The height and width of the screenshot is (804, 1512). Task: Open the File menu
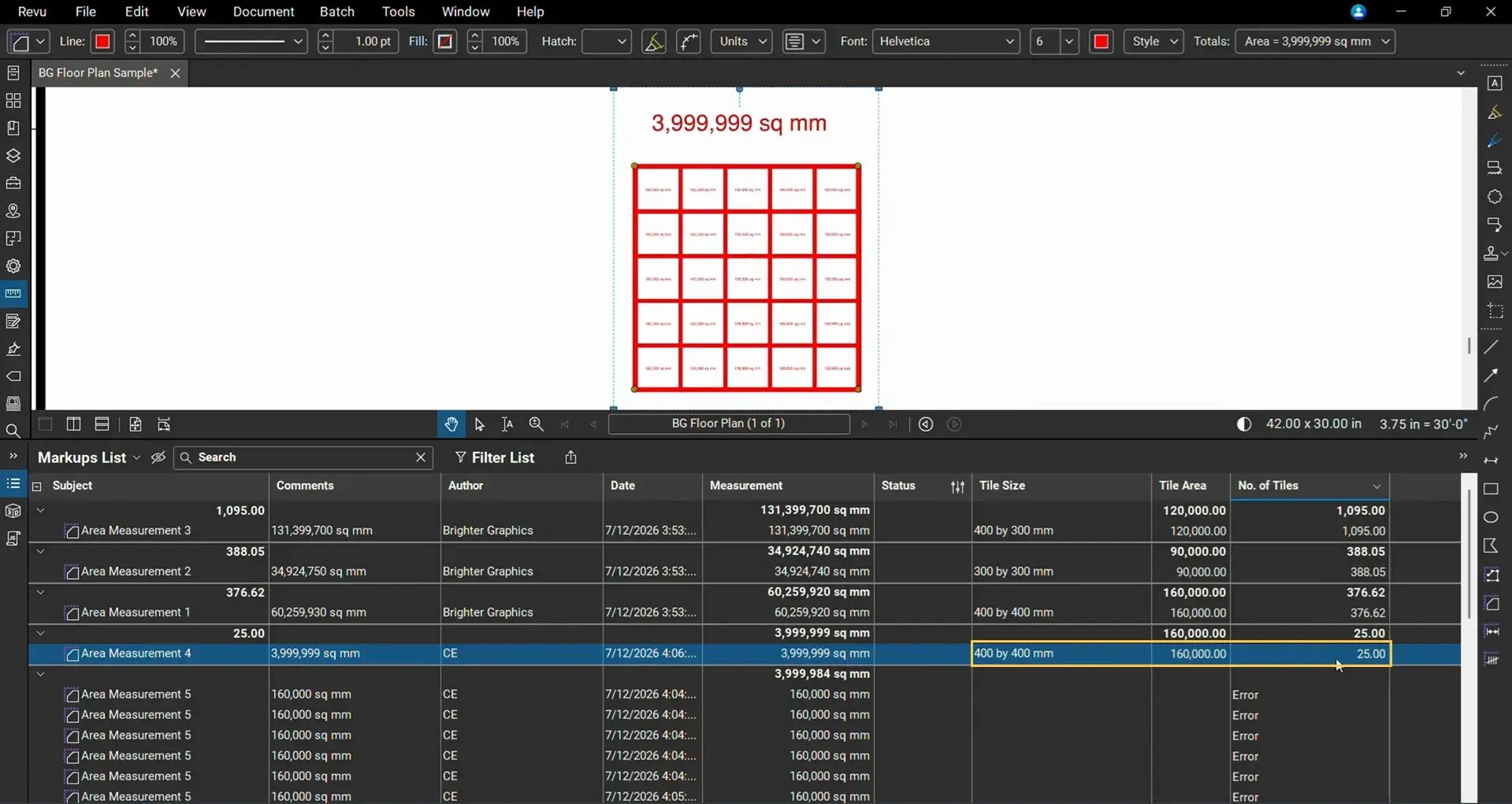pyautogui.click(x=85, y=12)
